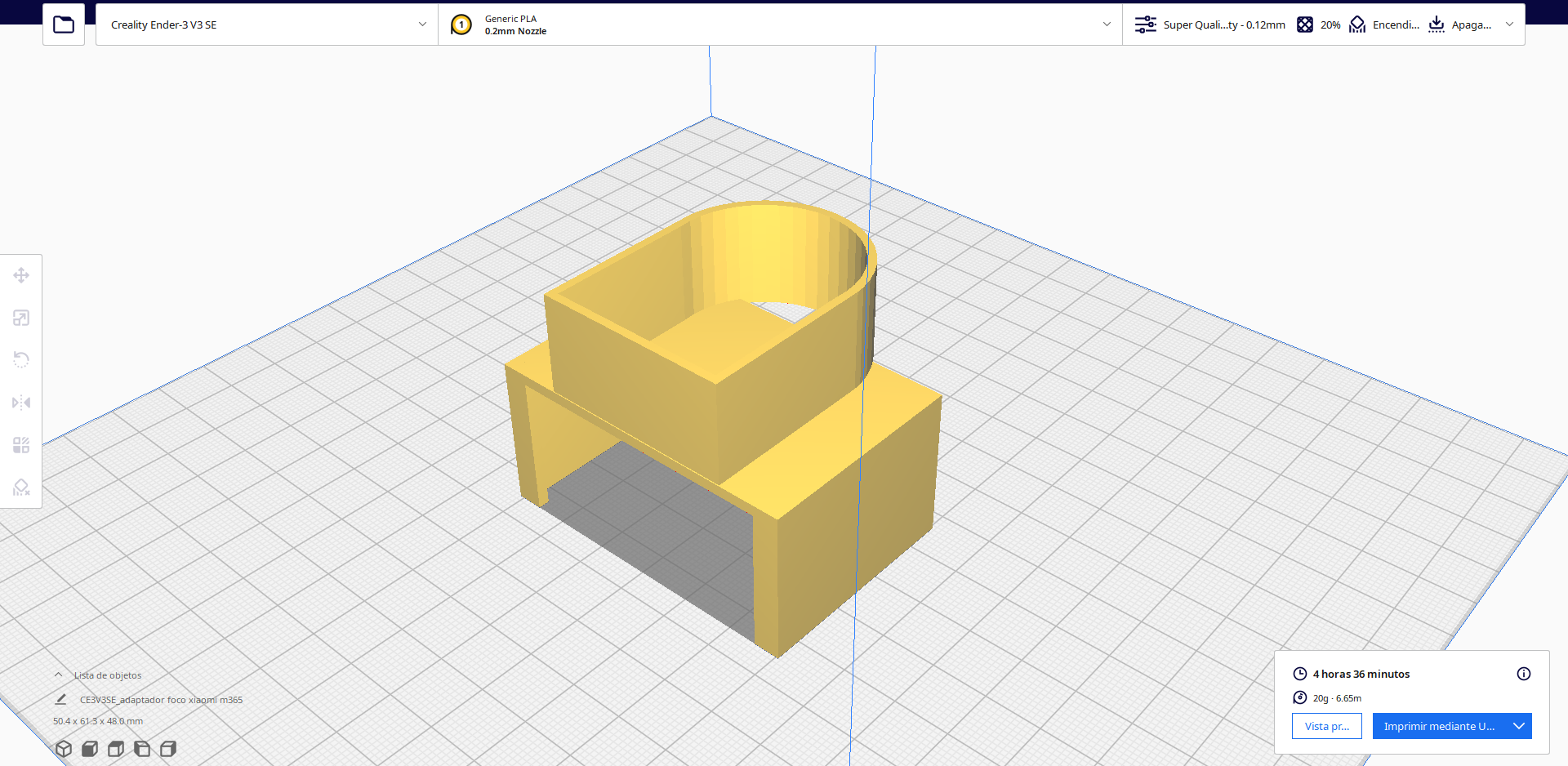Click the filament spool icon by 20g
The image size is (1568, 766).
coord(1300,697)
